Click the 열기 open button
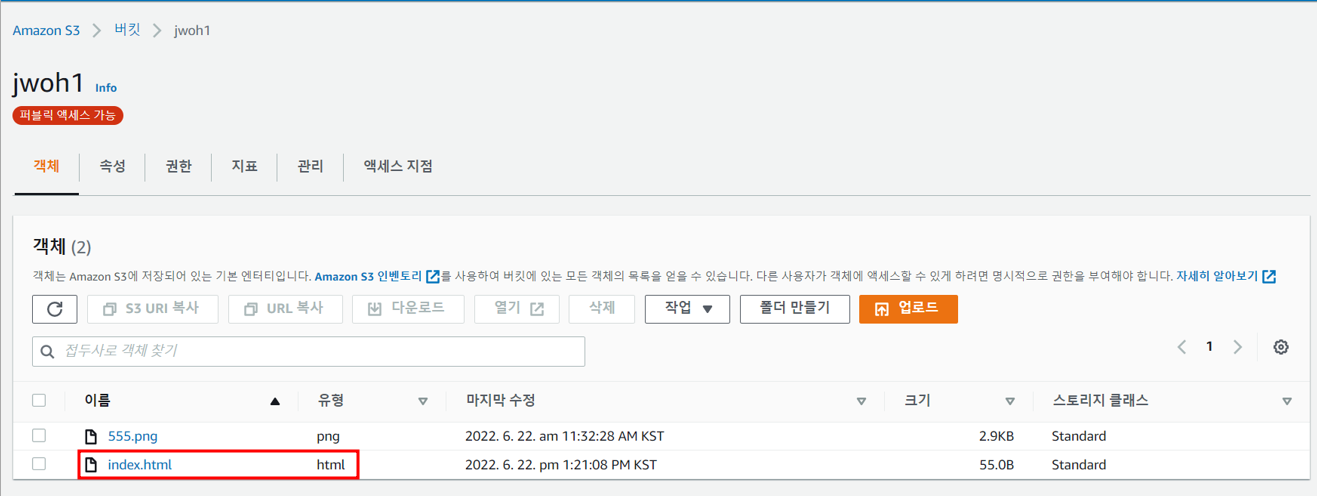The width and height of the screenshot is (1317, 496). [x=517, y=309]
